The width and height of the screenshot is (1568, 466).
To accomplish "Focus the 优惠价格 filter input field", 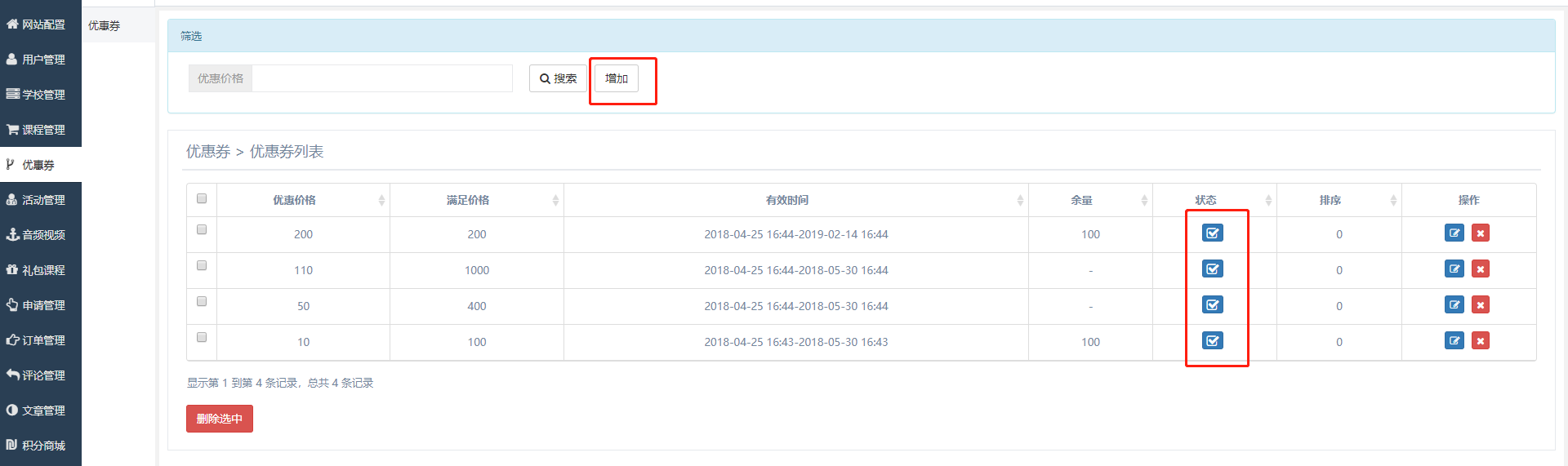I will coord(382,78).
